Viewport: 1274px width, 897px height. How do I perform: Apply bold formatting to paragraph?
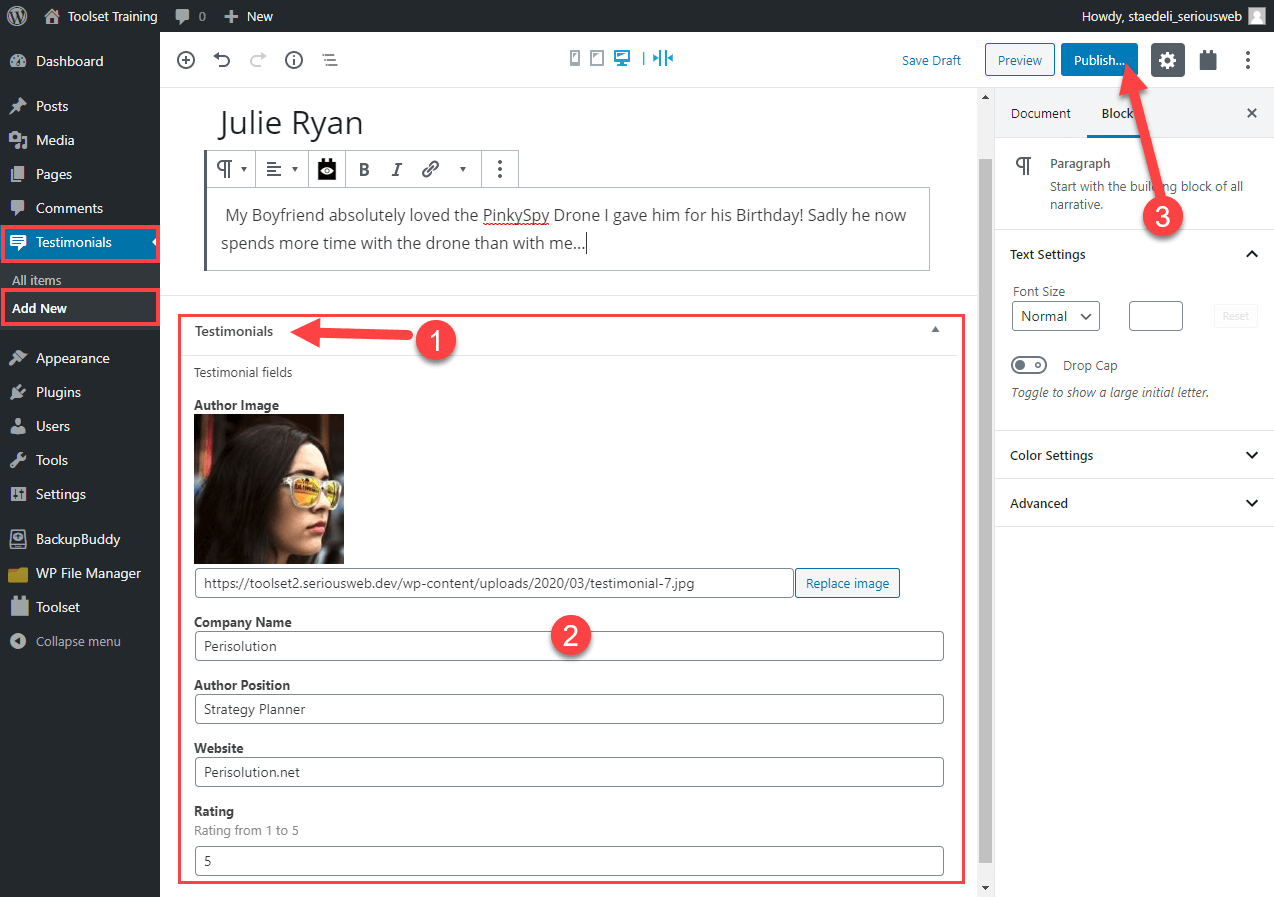click(x=364, y=169)
